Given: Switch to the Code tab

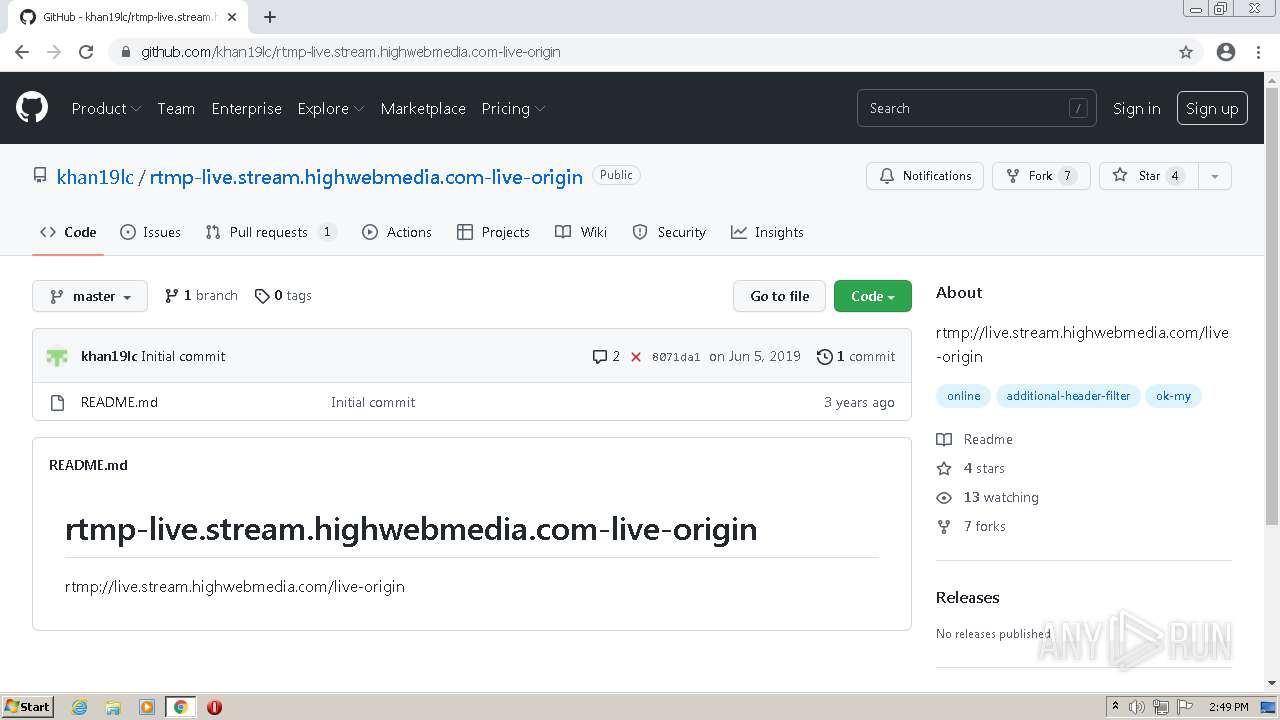Looking at the screenshot, I should pos(68,232).
